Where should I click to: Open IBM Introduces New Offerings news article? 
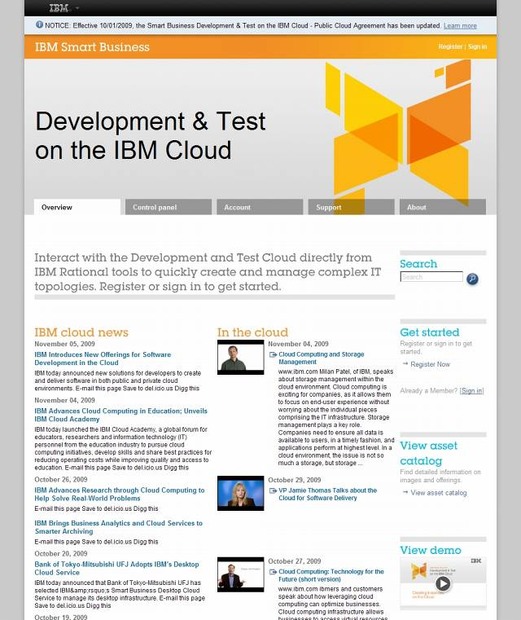point(103,359)
